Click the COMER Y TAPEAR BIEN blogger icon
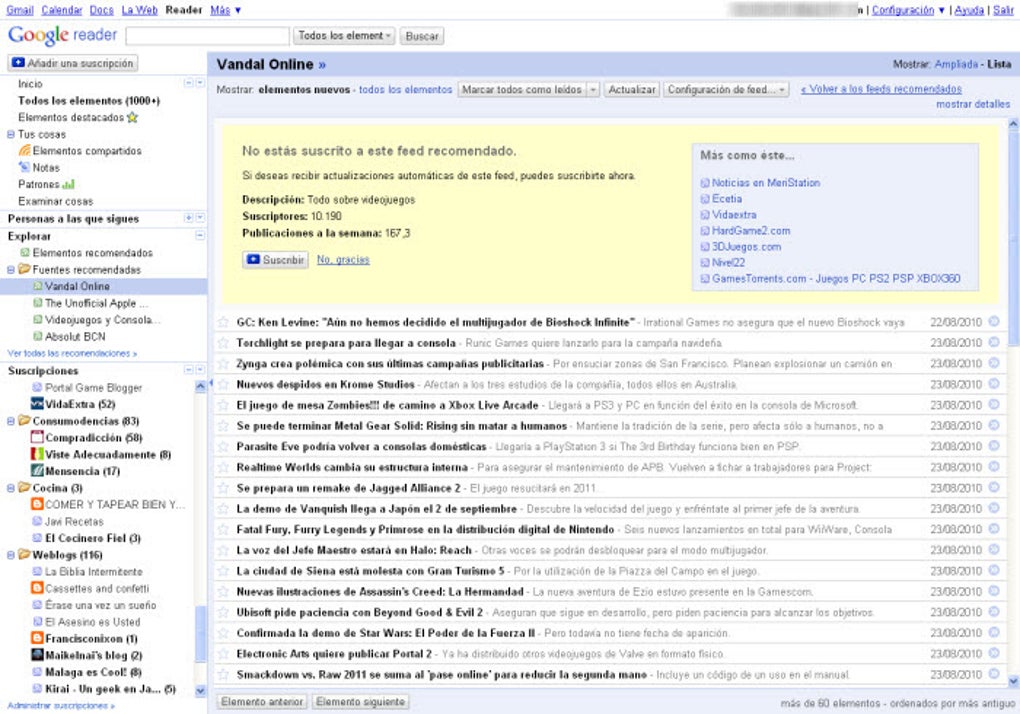The height and width of the screenshot is (714, 1020). (x=37, y=505)
